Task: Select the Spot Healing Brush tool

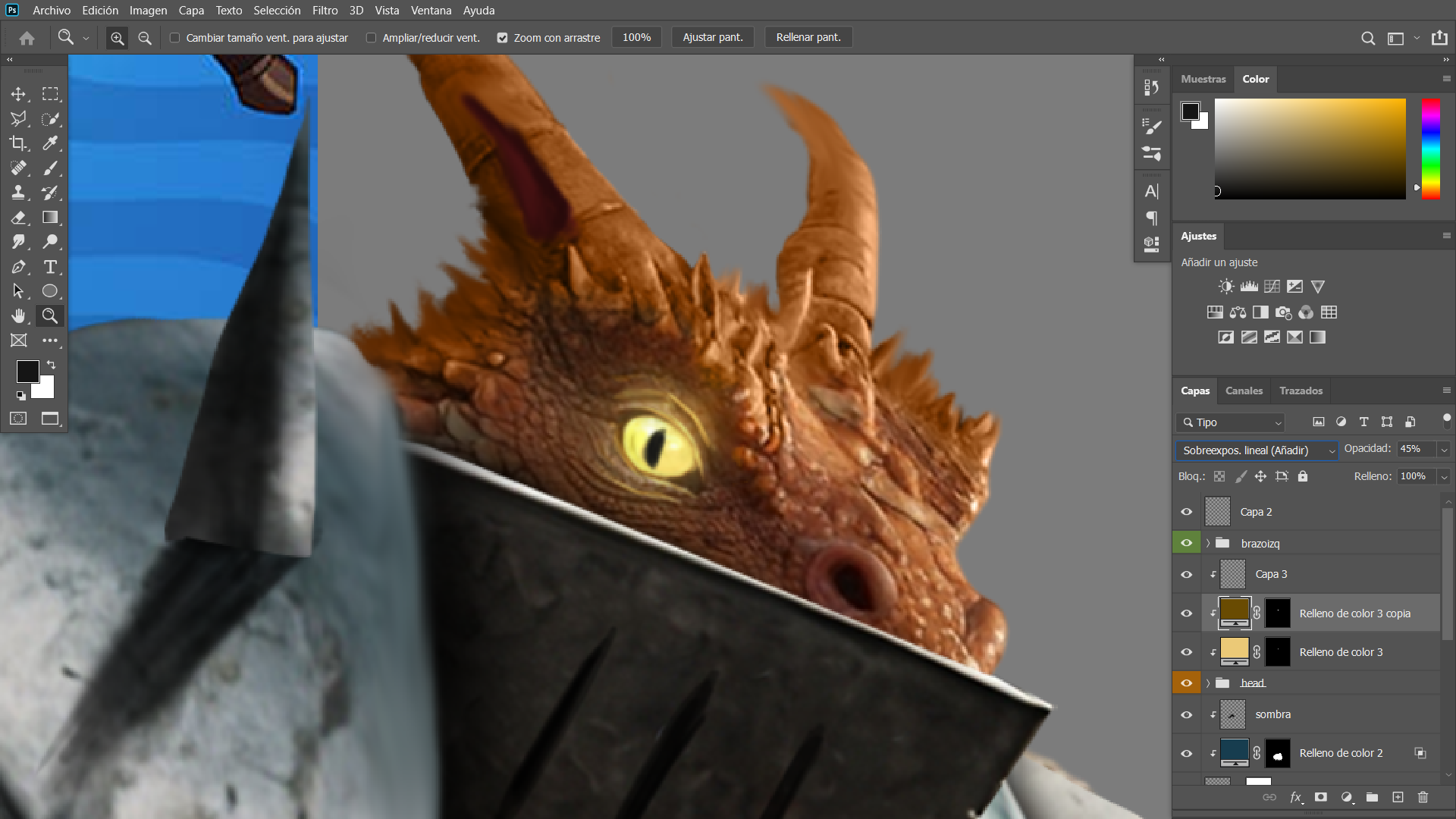Action: [x=18, y=168]
